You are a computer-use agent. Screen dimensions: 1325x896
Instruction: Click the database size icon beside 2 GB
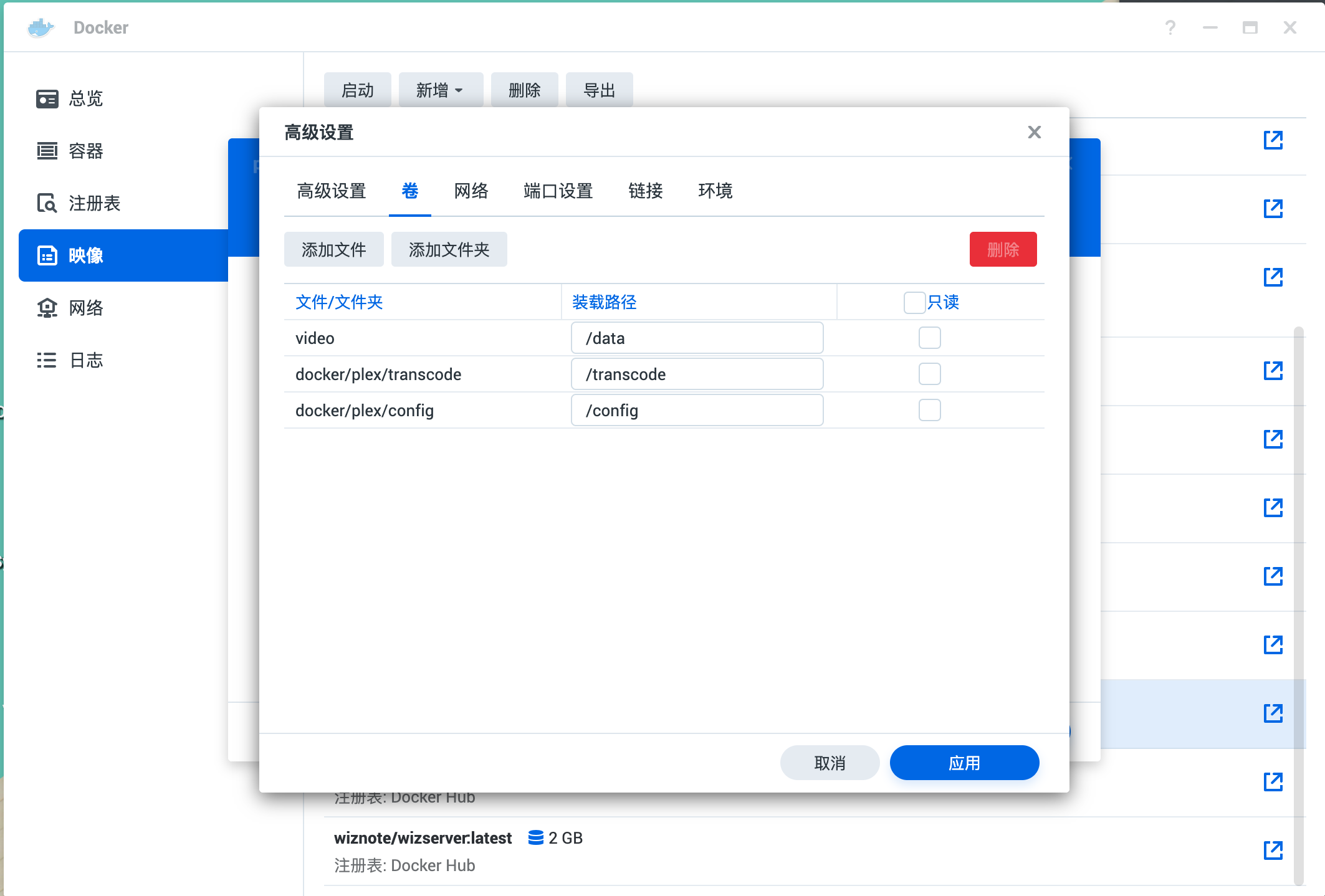coord(535,837)
